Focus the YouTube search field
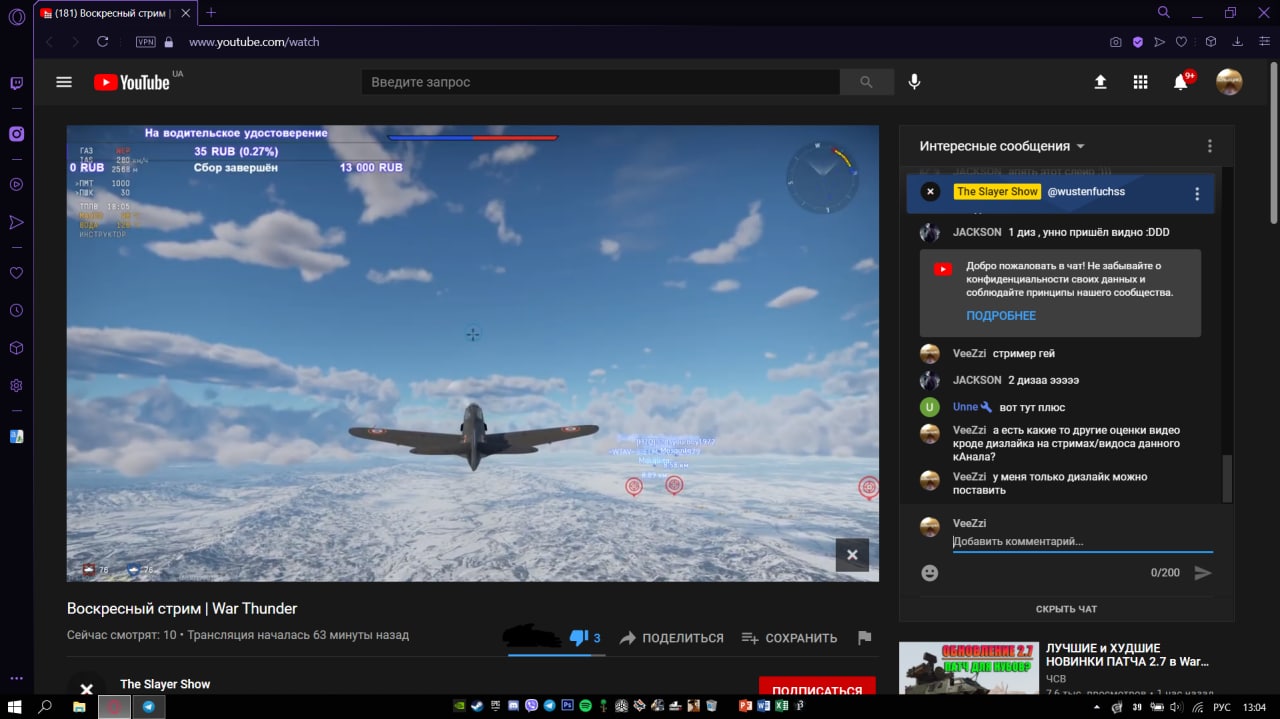1280x719 pixels. [600, 82]
